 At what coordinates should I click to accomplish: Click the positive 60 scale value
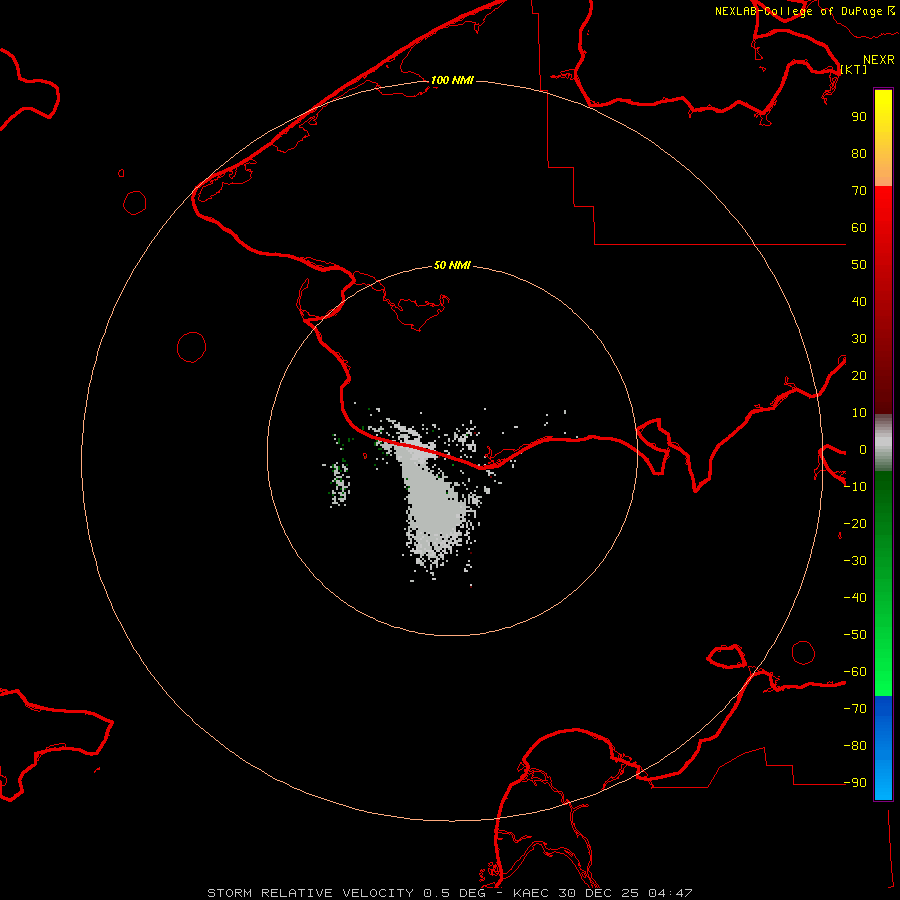(x=859, y=227)
